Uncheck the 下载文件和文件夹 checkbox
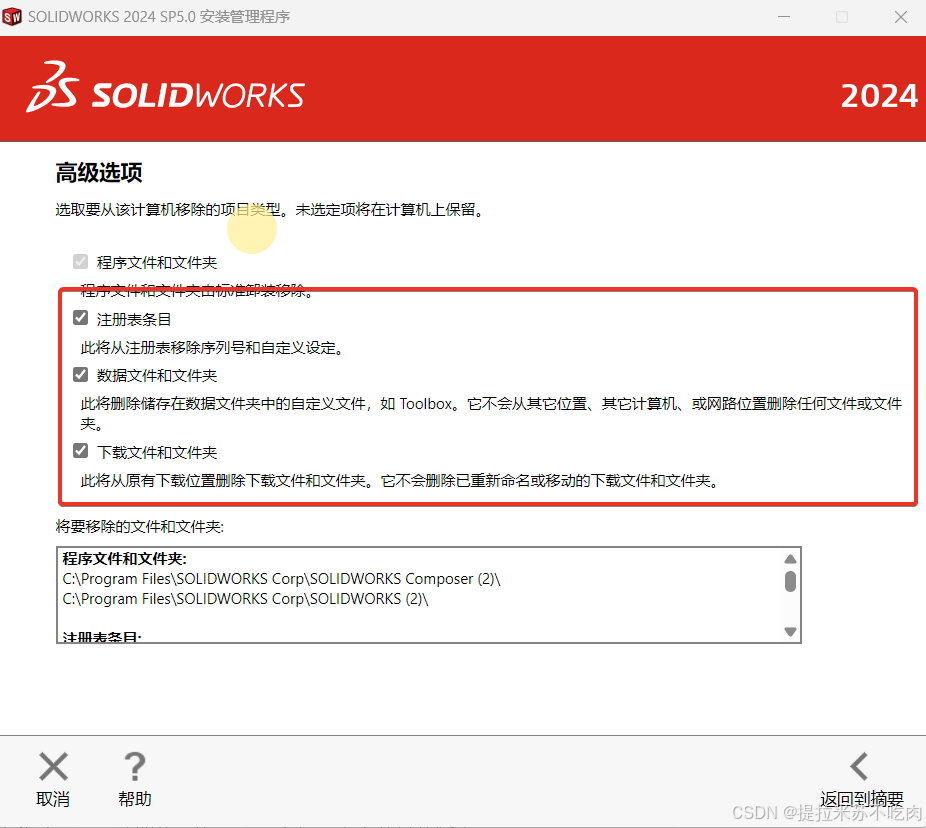 point(81,451)
